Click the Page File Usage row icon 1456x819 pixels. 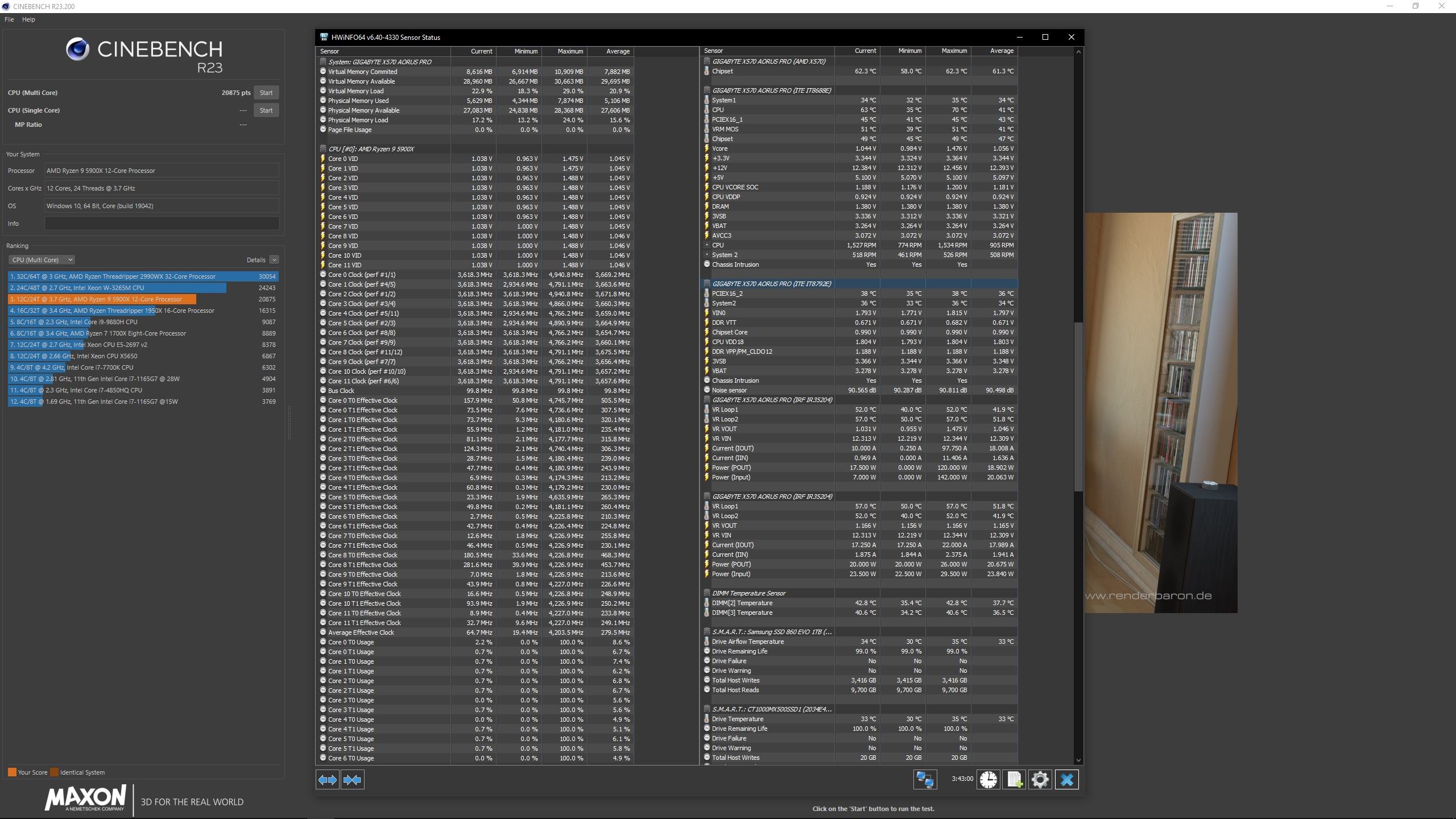pos(323,130)
